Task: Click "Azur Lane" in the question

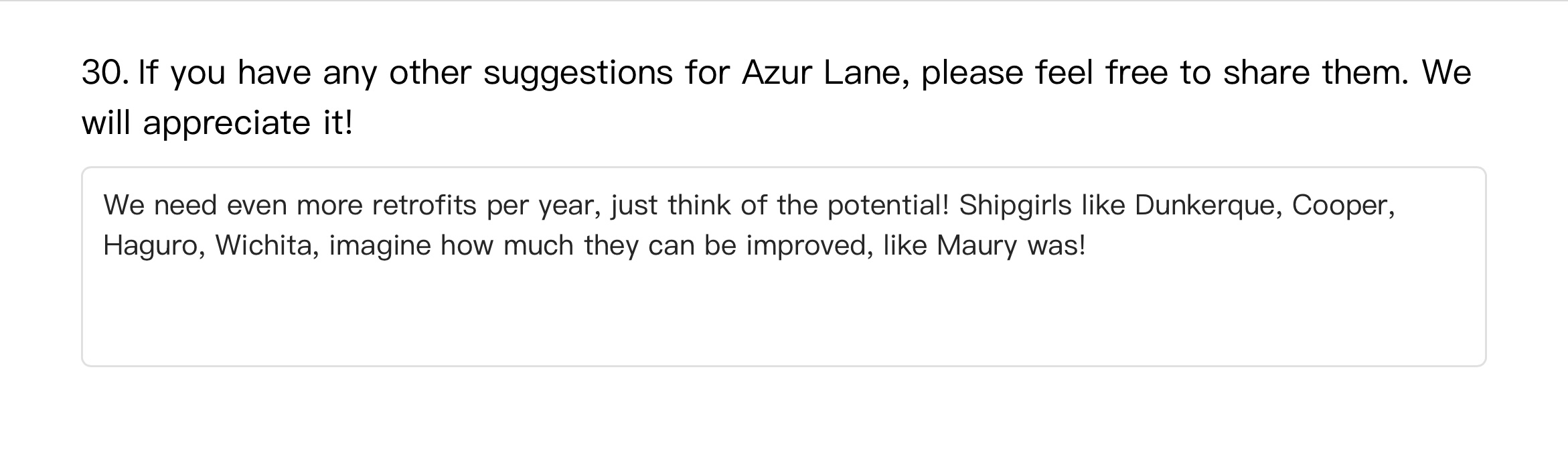Action: [x=824, y=72]
